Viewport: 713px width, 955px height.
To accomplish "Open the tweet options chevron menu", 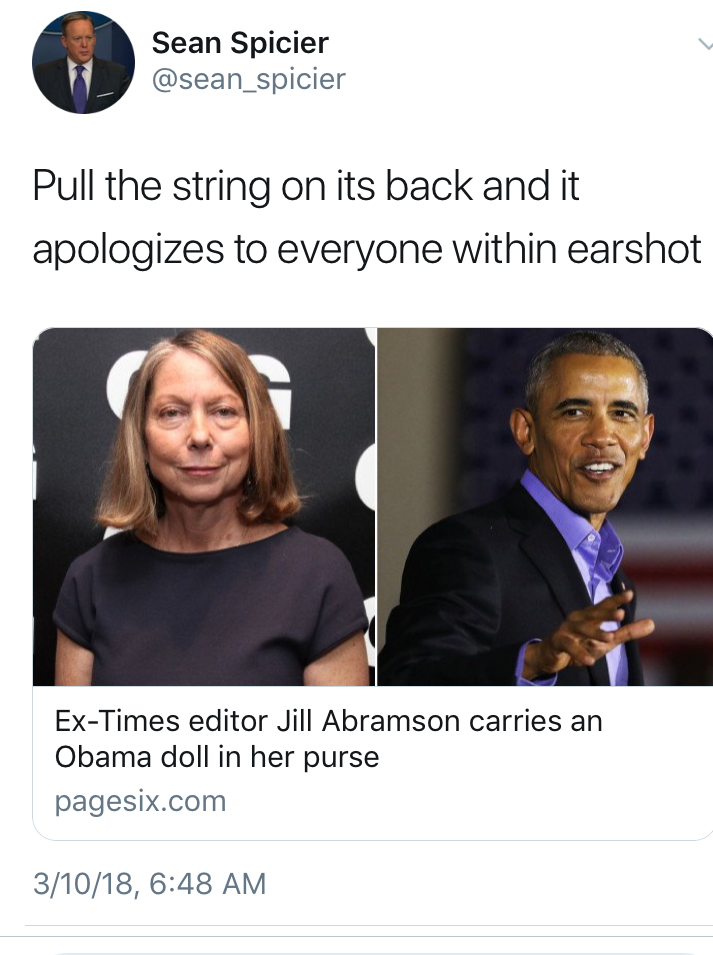I will coord(705,44).
